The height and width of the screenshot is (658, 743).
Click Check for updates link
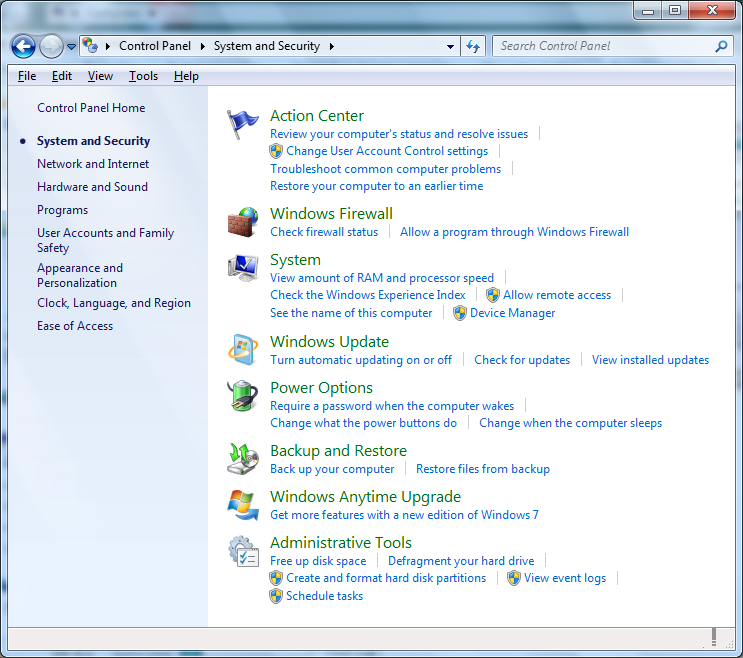[x=522, y=360]
